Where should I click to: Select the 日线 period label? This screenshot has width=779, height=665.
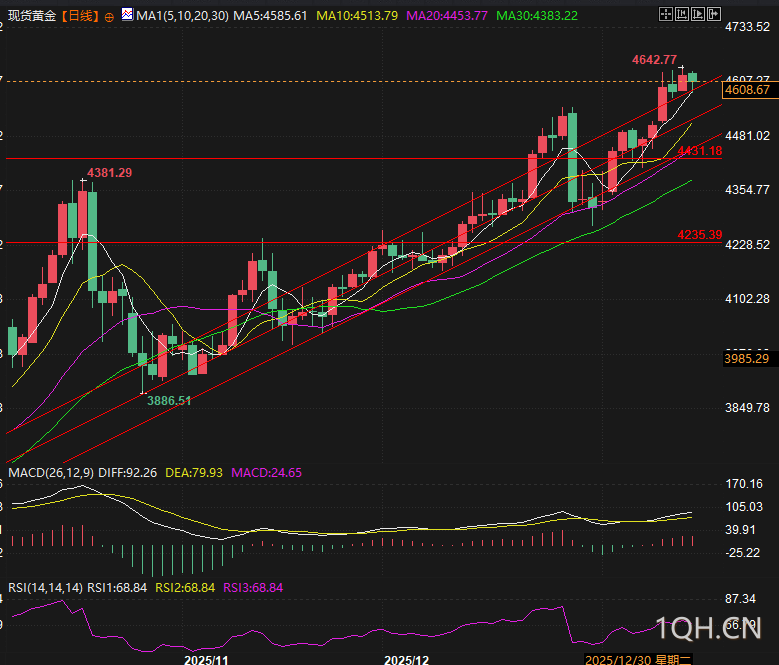[x=80, y=16]
